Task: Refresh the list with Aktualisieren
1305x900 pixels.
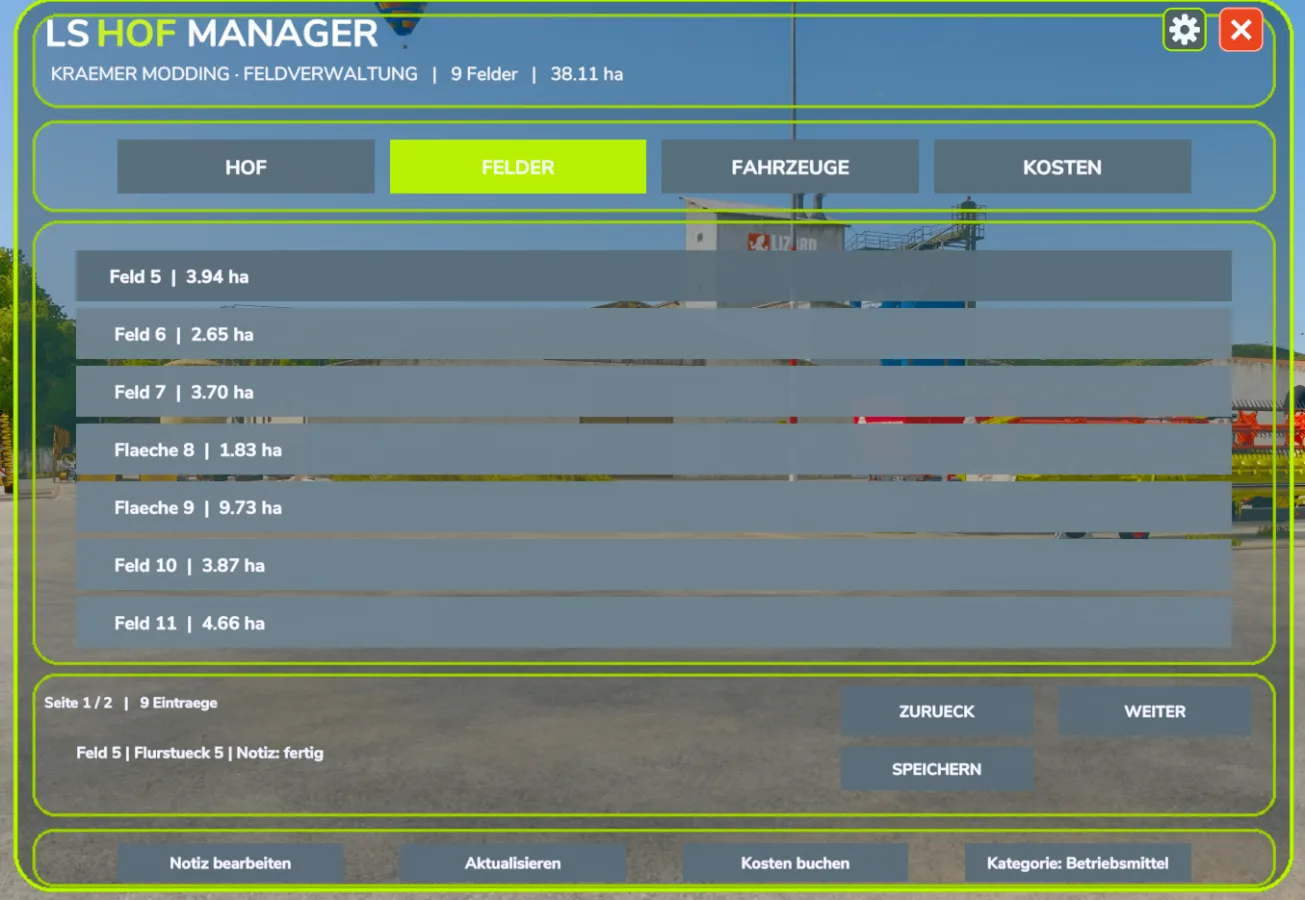Action: [513, 863]
